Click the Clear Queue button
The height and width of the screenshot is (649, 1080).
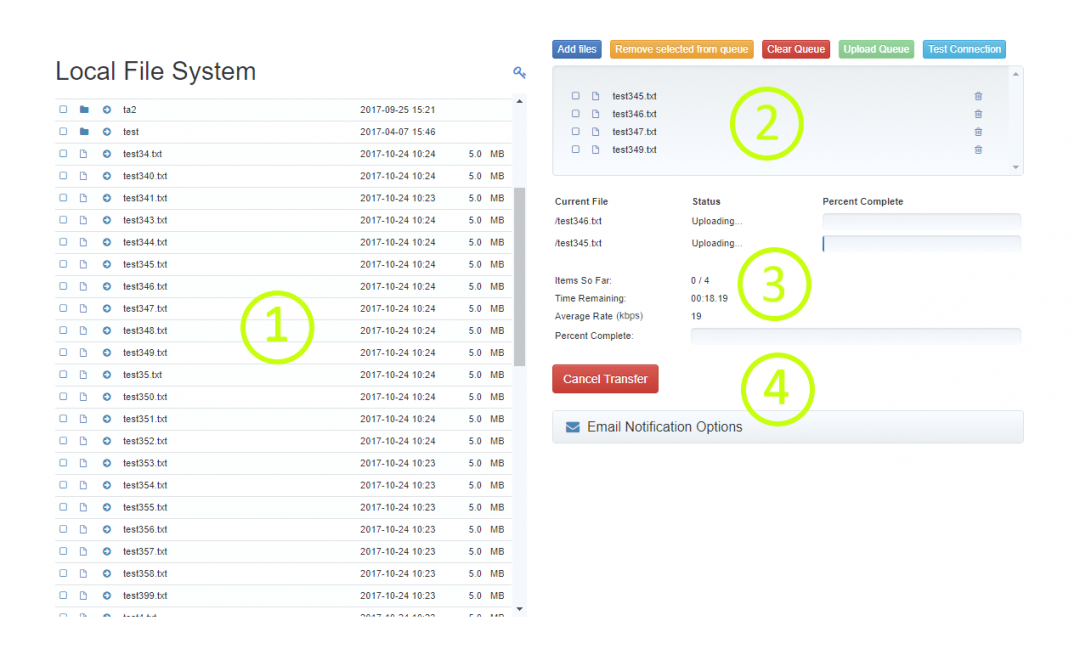click(x=795, y=49)
